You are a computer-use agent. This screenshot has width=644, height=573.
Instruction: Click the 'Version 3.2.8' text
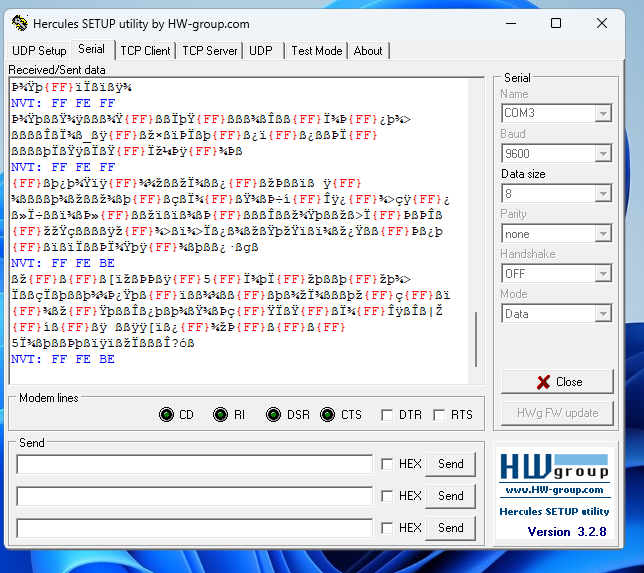click(x=567, y=532)
